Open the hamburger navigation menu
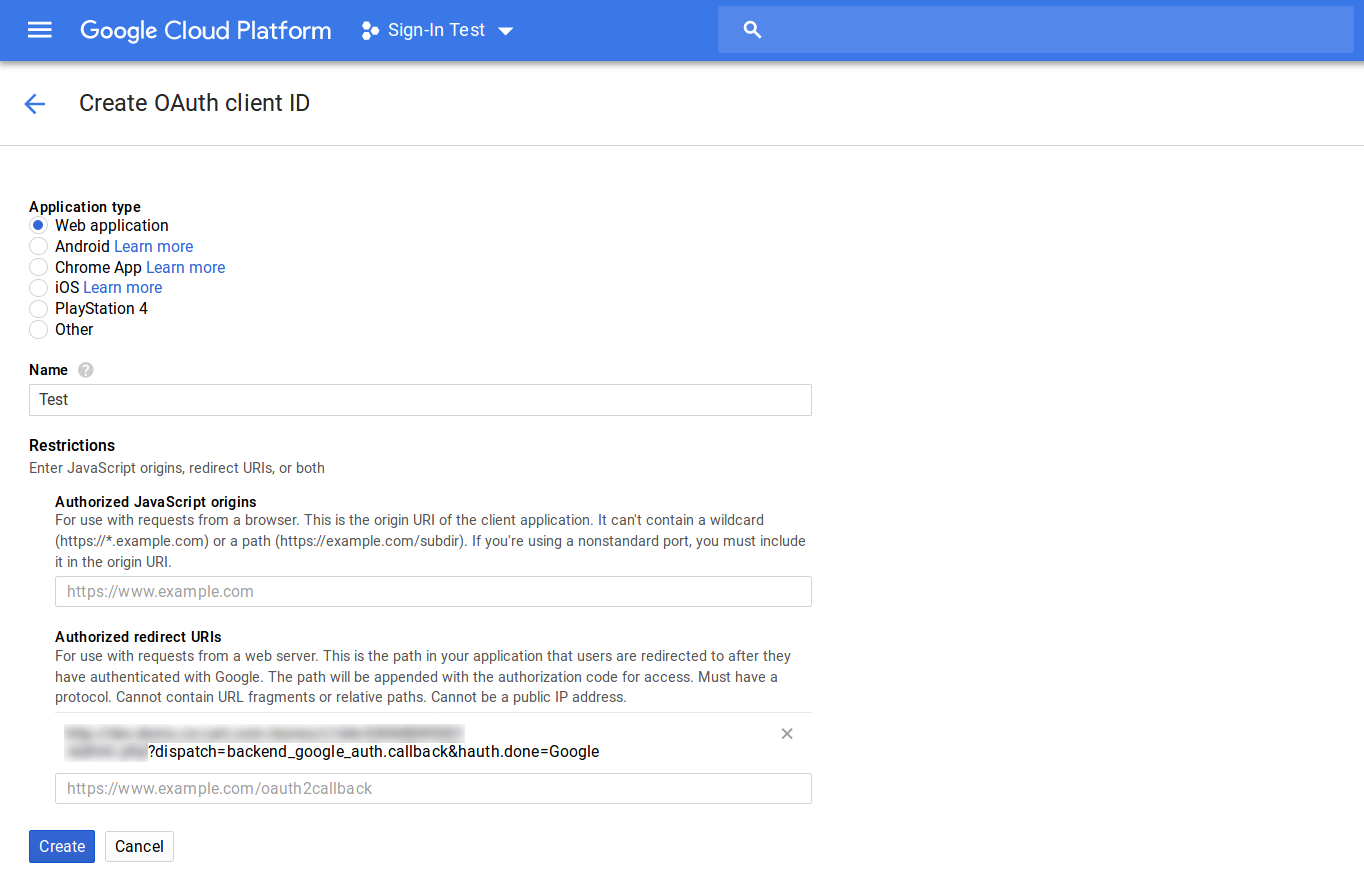1364x875 pixels. tap(40, 30)
